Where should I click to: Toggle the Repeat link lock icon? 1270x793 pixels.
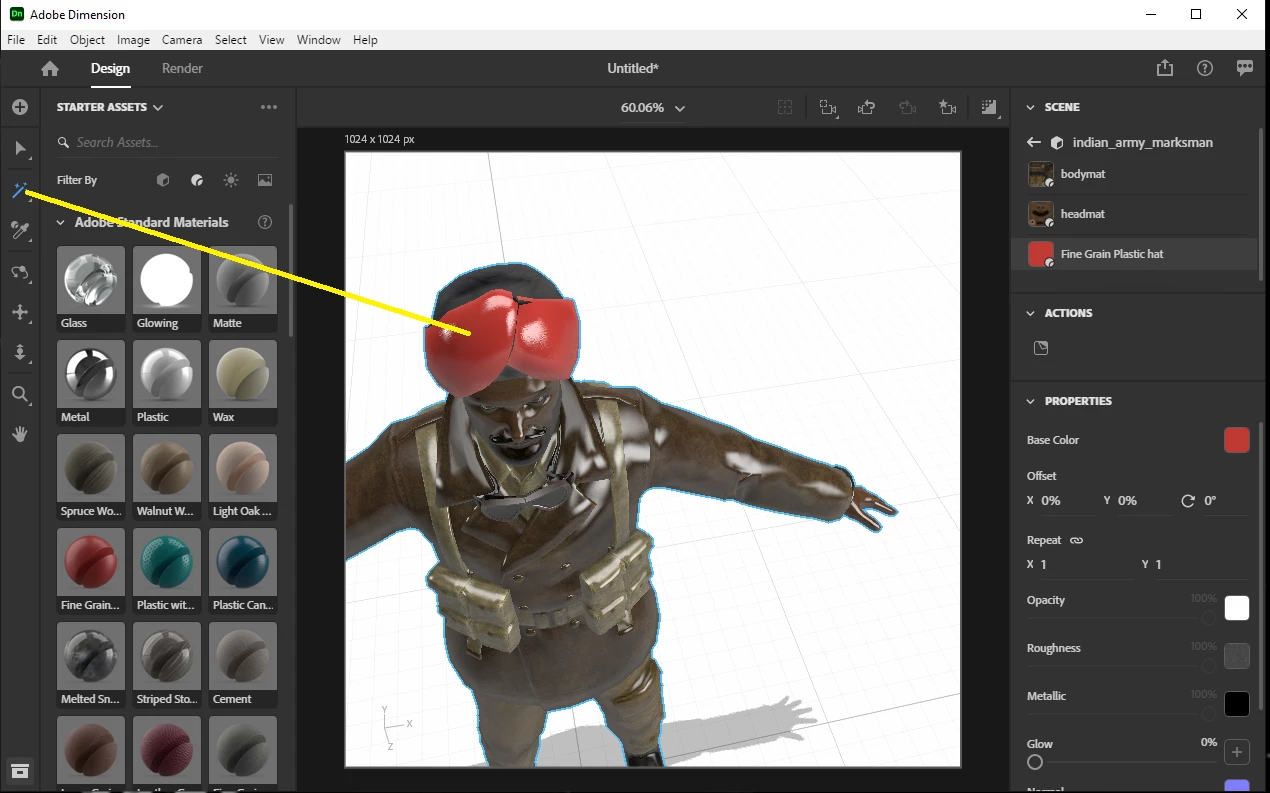1076,540
